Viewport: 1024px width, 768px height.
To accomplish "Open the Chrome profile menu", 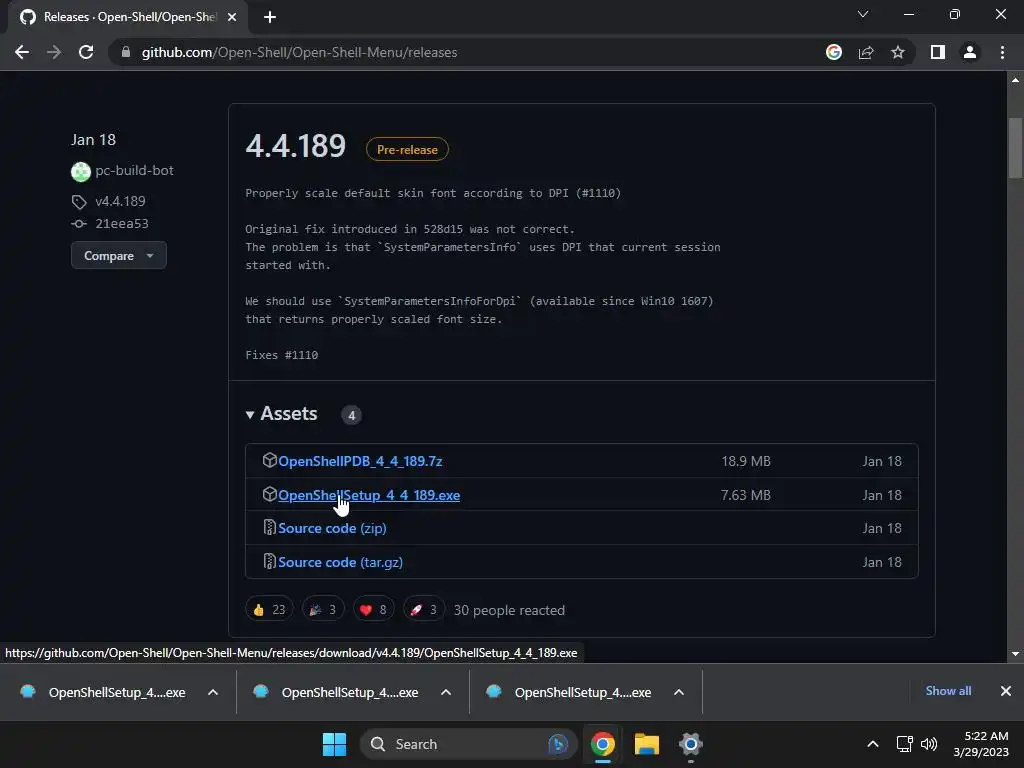I will pyautogui.click(x=970, y=52).
